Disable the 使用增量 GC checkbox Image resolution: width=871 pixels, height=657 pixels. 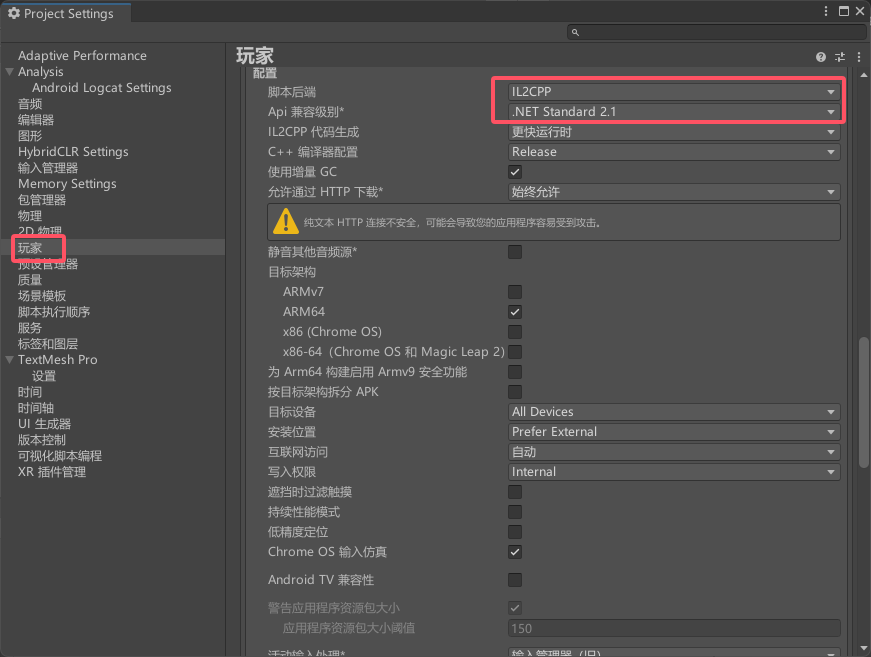point(515,172)
